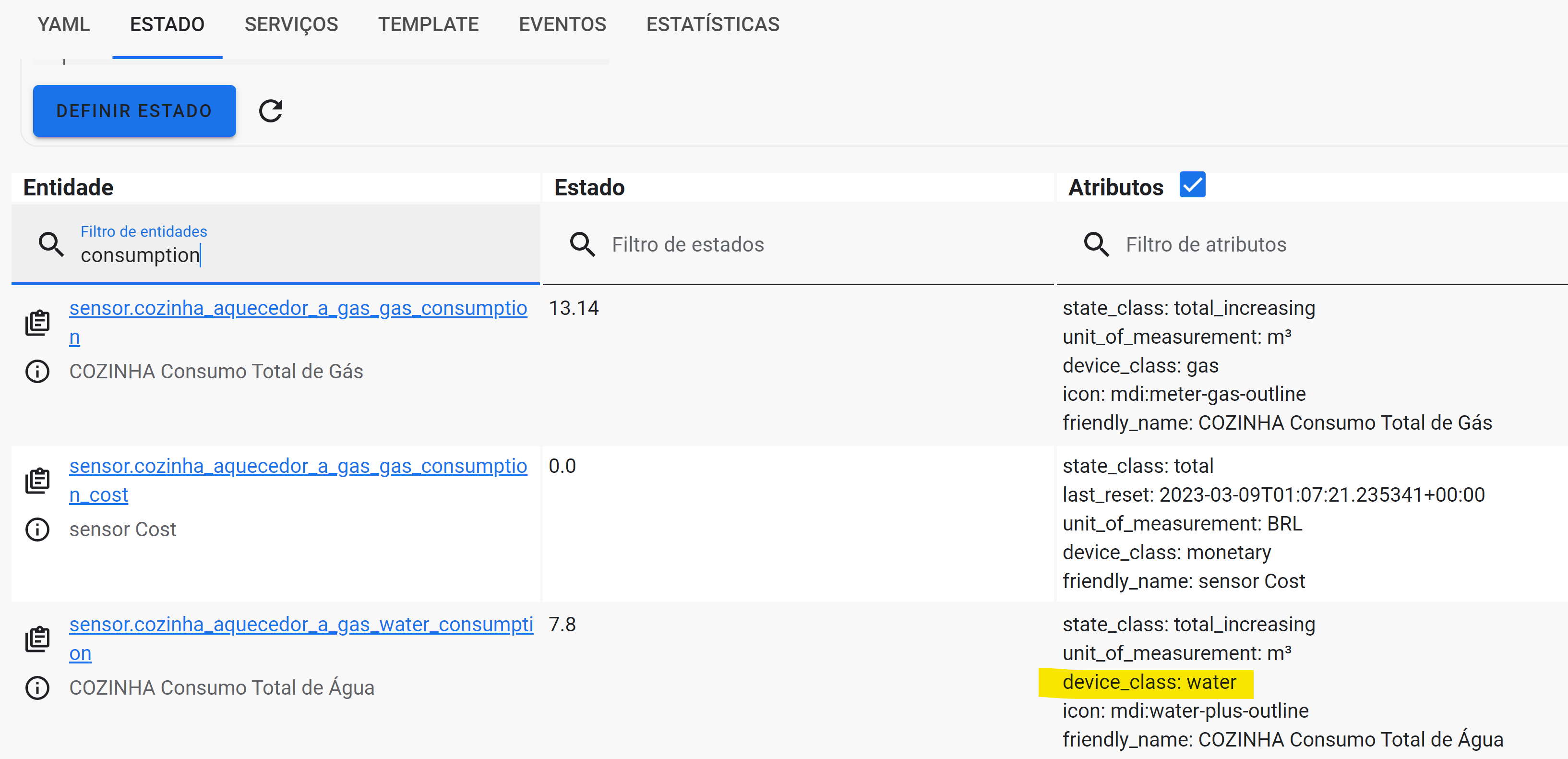
Task: Click the info icon for COZINHA Consumo Total de Gás
Action: (37, 371)
